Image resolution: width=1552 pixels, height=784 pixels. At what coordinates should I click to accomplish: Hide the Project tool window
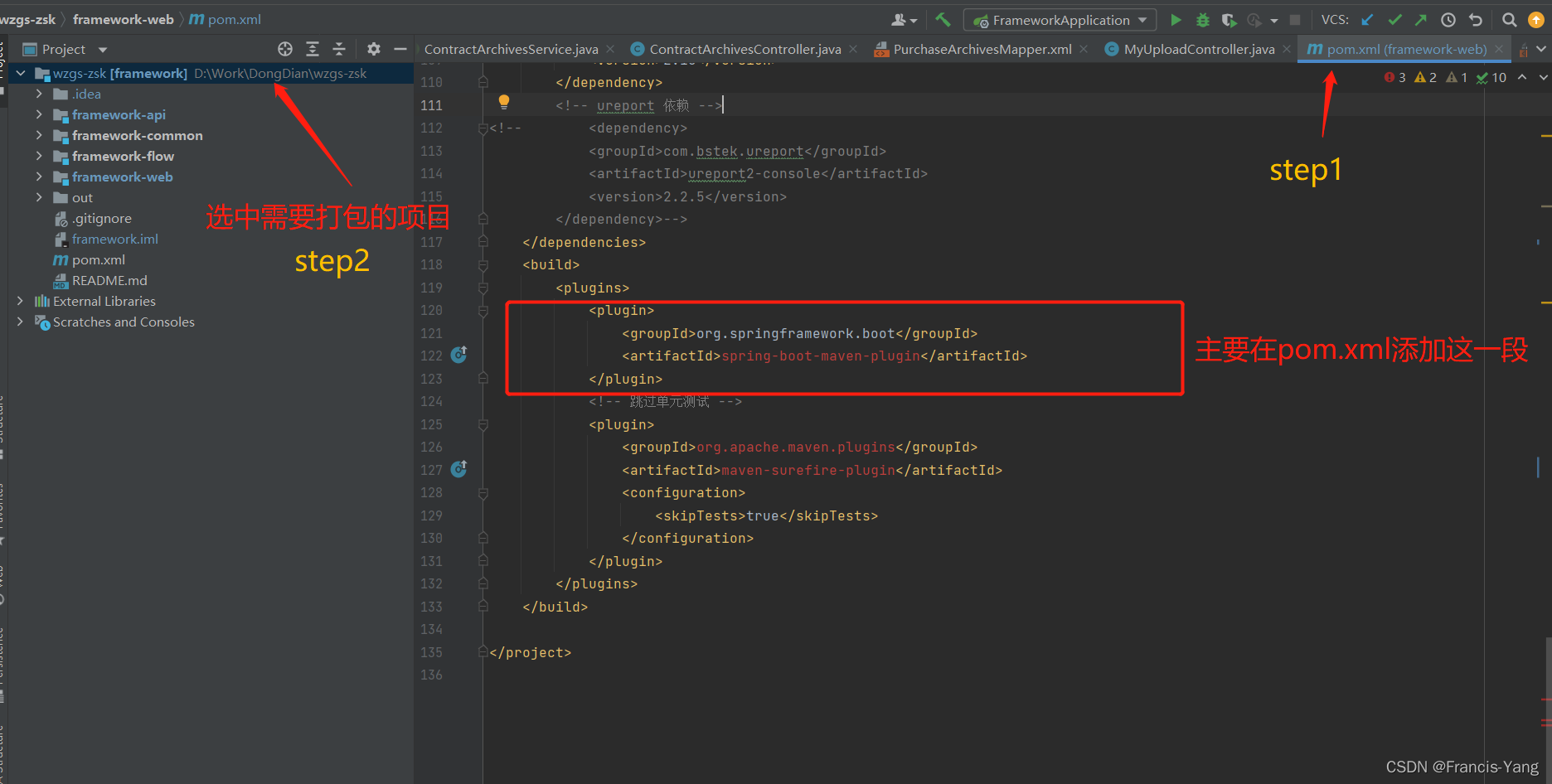point(400,49)
